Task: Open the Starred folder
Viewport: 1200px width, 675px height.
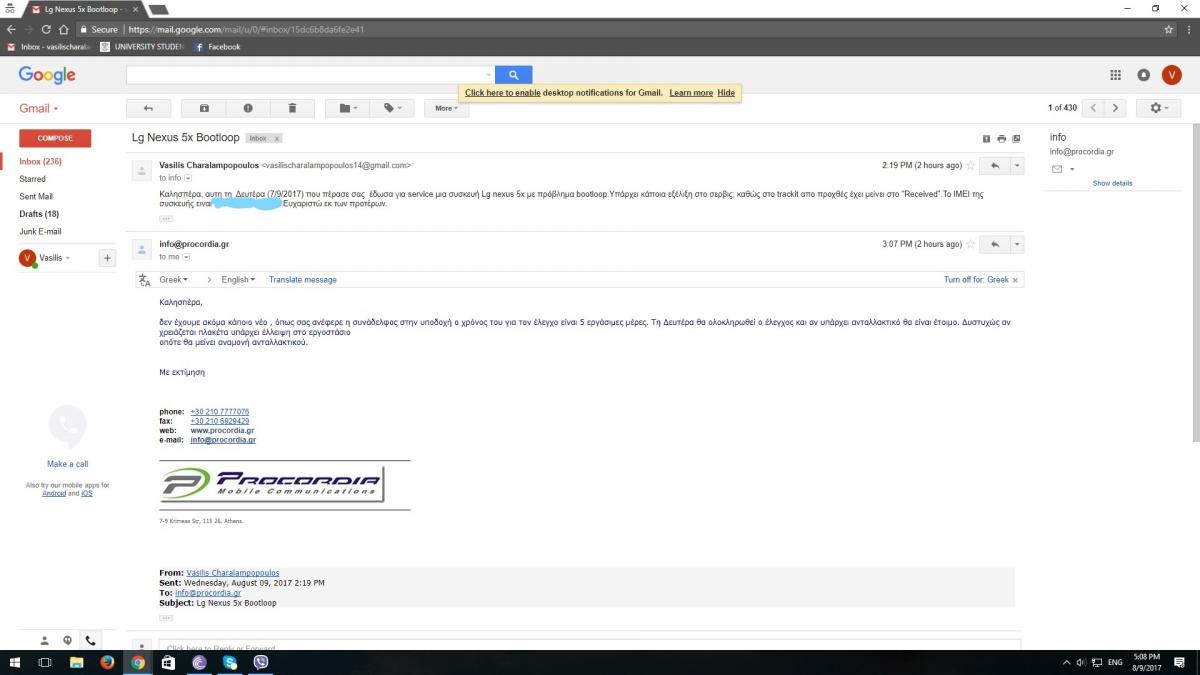Action: click(32, 179)
